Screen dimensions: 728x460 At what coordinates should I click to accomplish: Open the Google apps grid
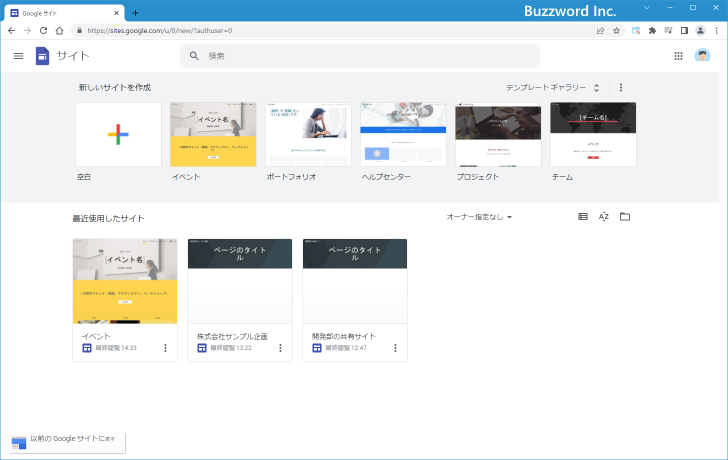(x=678, y=56)
